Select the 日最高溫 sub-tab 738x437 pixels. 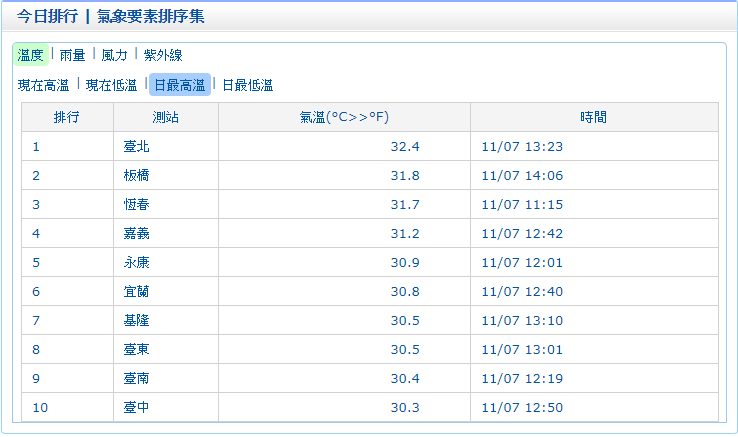(180, 85)
